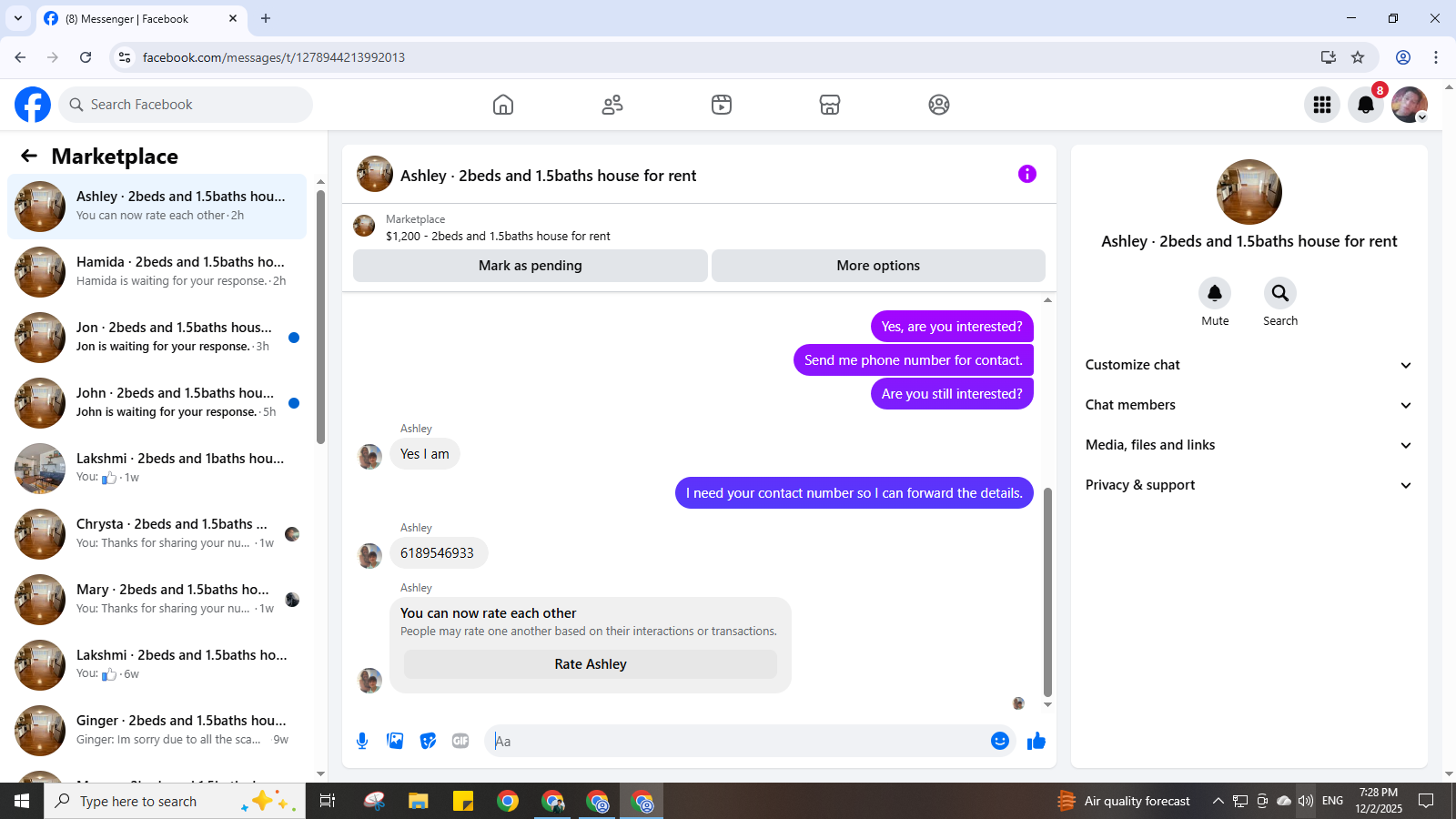This screenshot has width=1456, height=819.
Task: Click Ashley's large profile thumbnail in right panel
Action: [1249, 192]
